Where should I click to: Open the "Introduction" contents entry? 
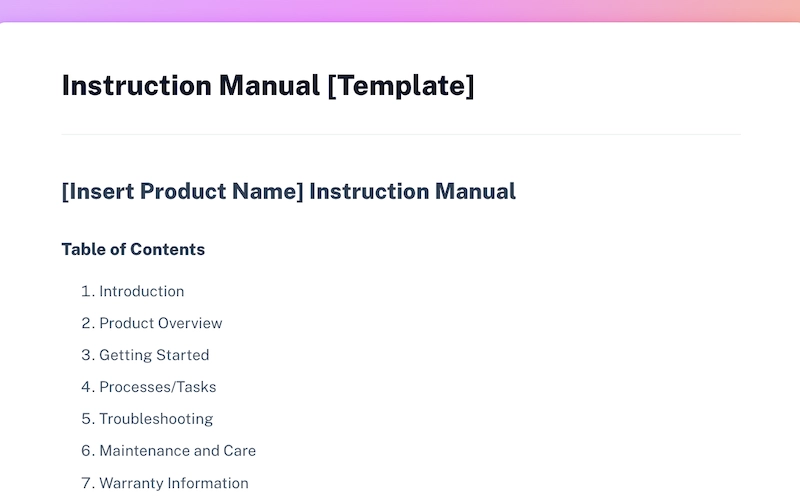coord(141,291)
